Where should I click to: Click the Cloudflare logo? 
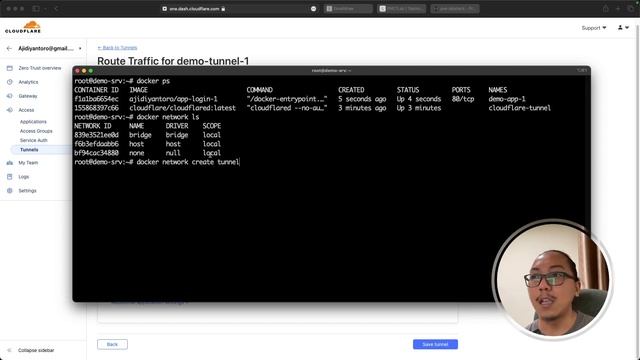coord(23,27)
